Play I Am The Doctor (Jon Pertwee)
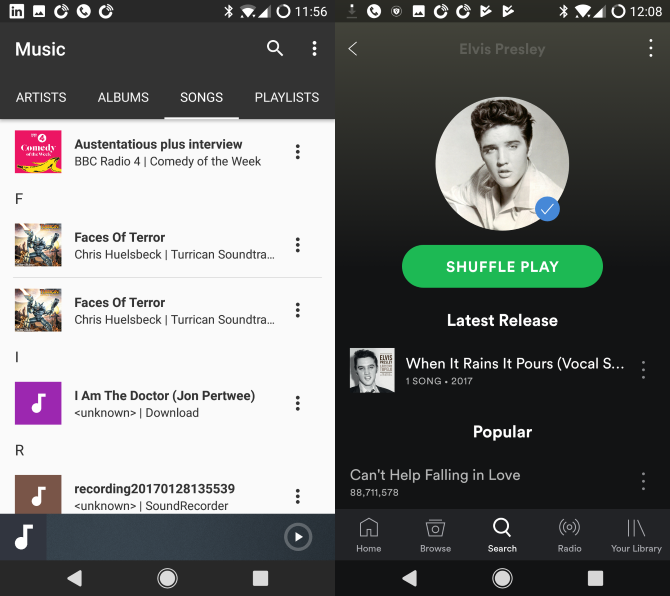Screen dimensions: 670x596 point(168,403)
